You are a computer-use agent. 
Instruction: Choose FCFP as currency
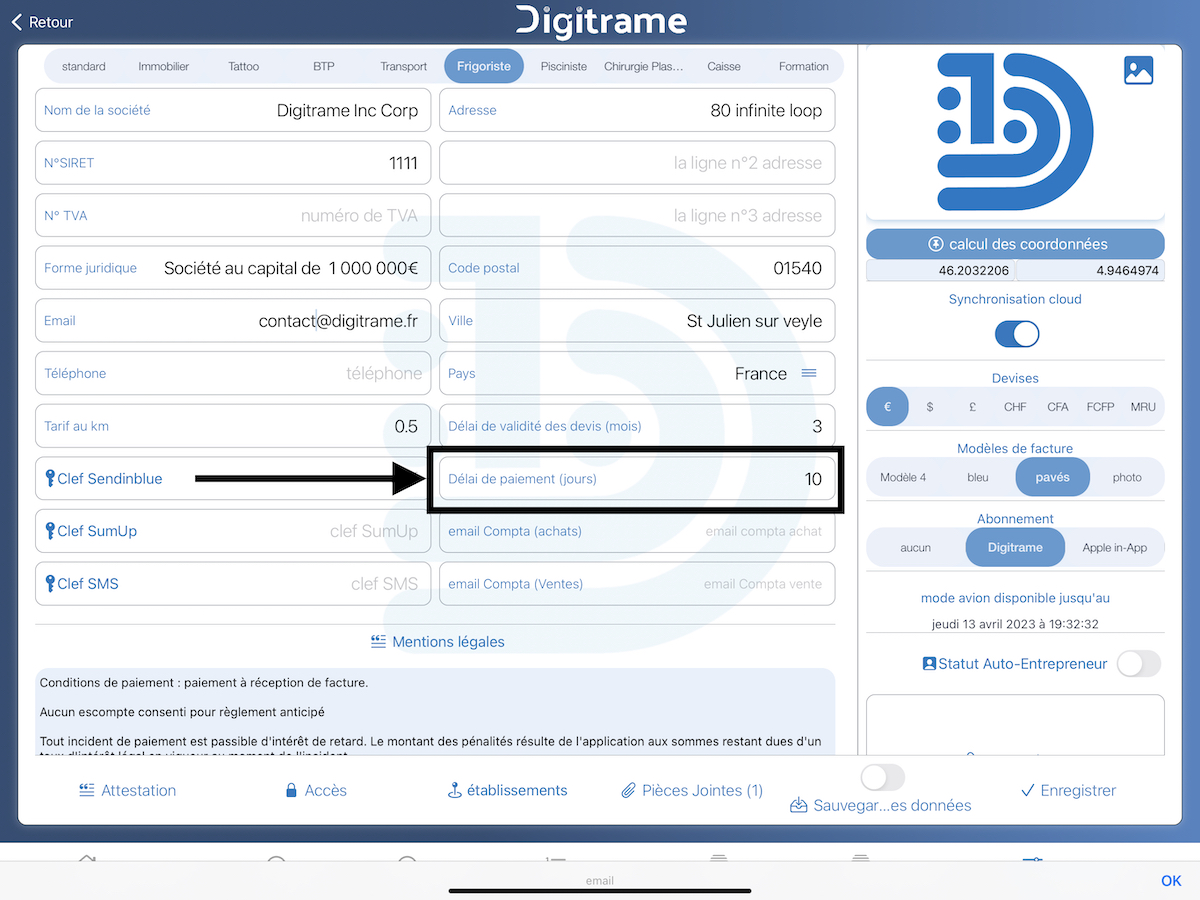[1101, 407]
